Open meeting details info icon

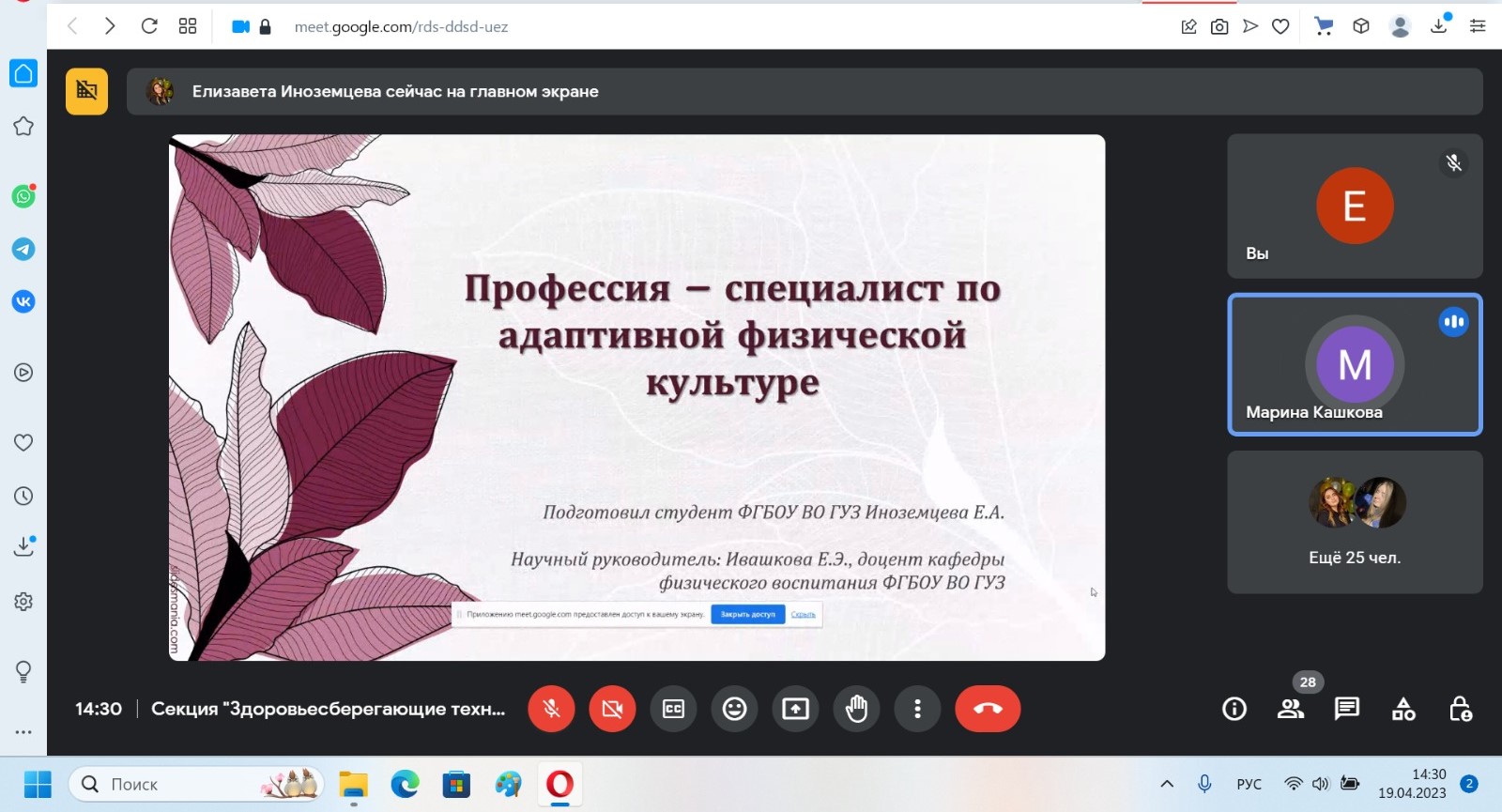coord(1234,709)
